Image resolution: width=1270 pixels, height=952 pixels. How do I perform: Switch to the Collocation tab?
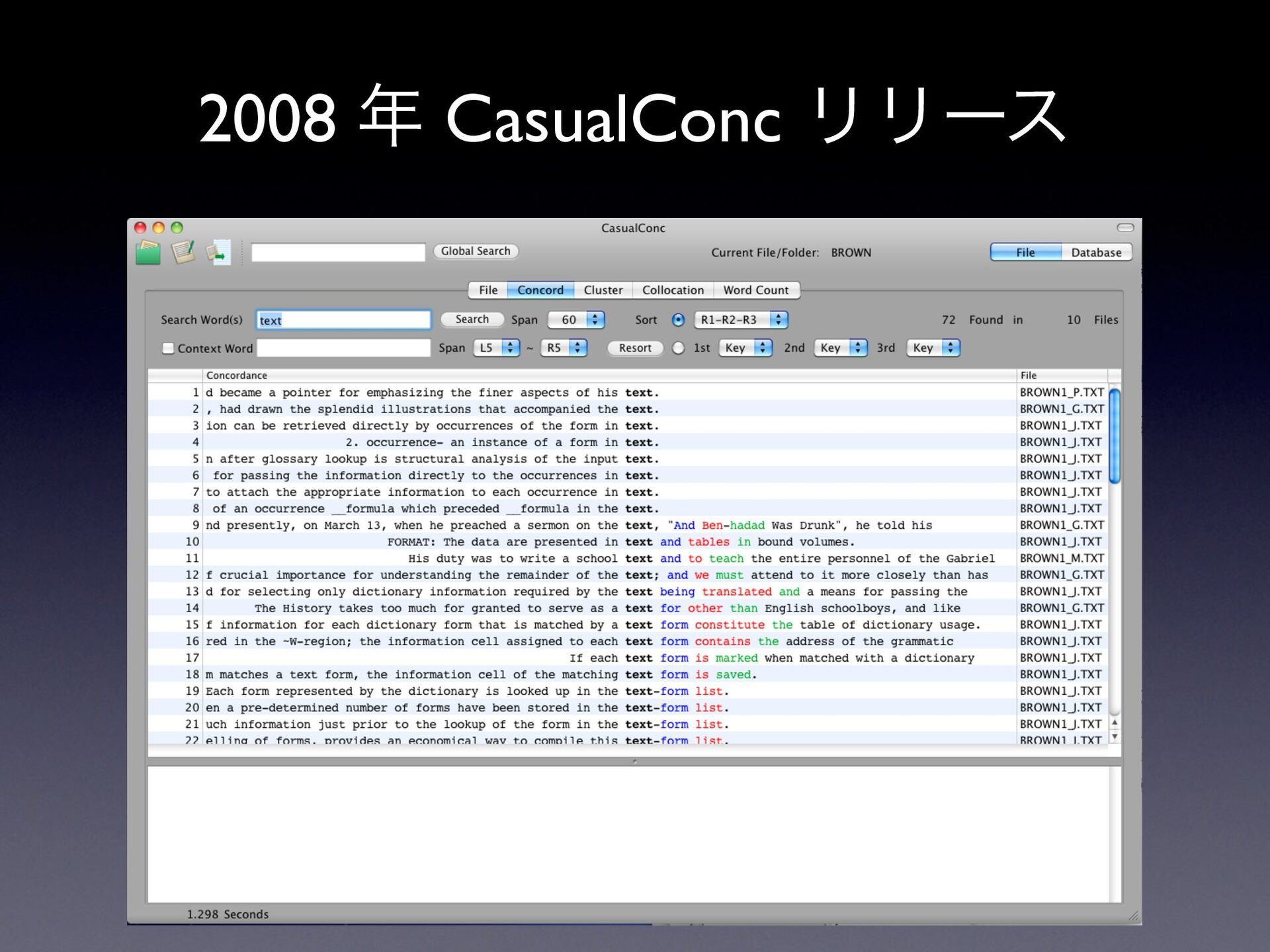point(673,290)
